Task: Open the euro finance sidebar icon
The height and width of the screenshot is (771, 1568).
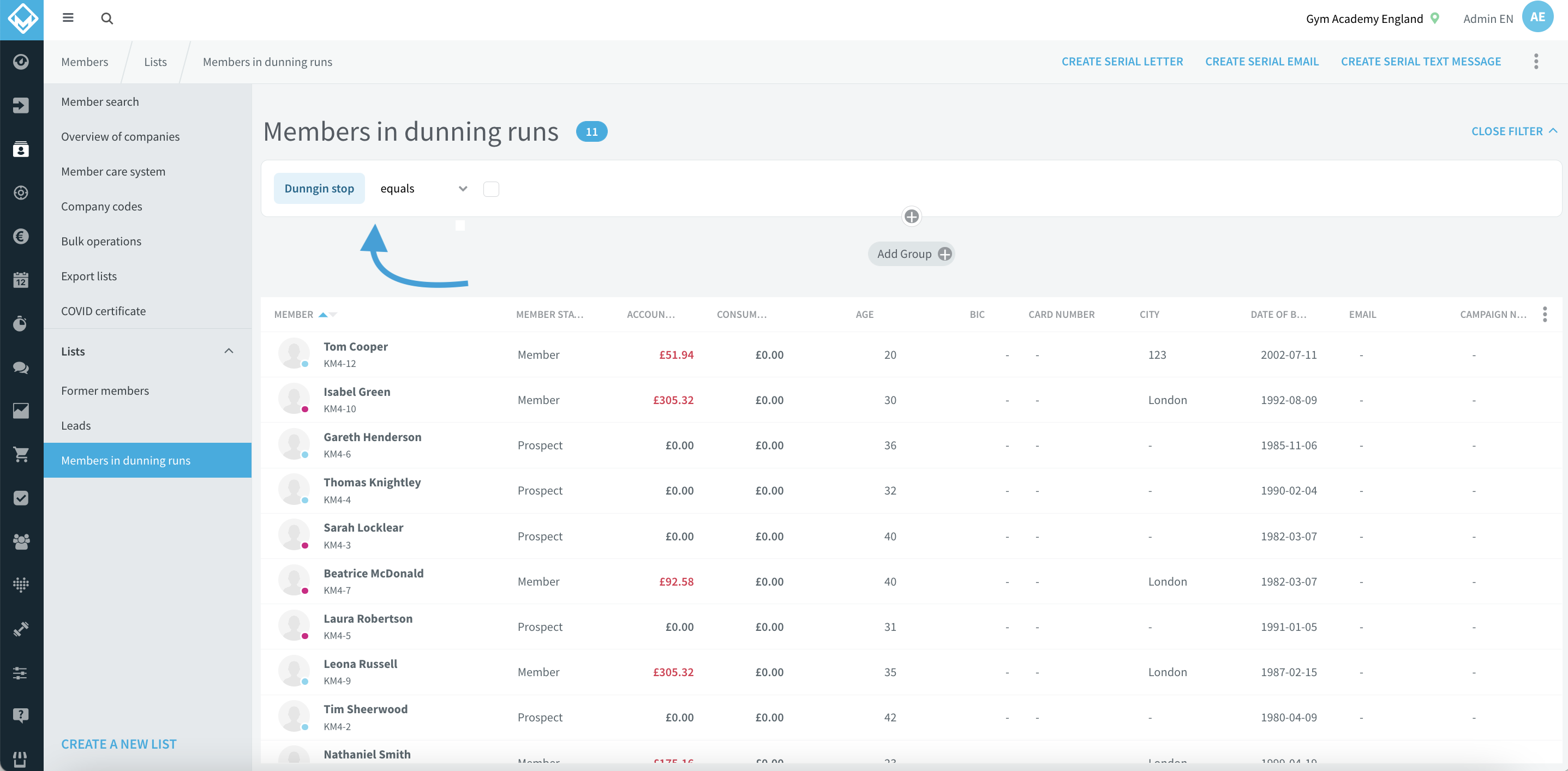Action: (x=21, y=236)
